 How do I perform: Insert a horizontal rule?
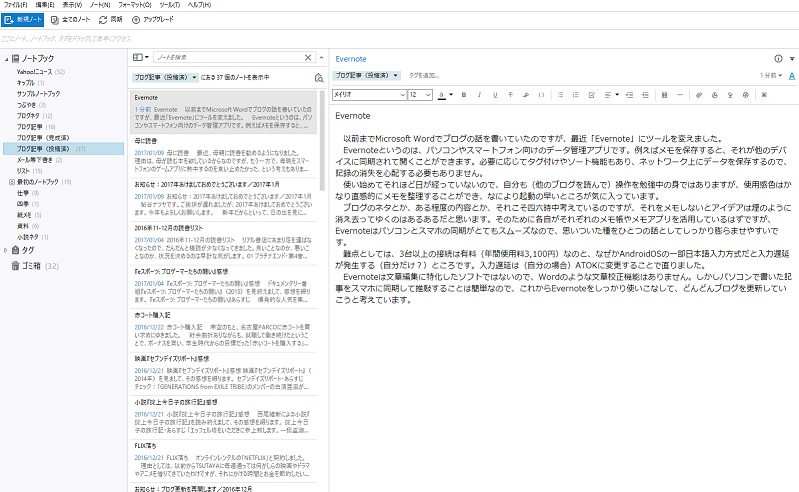click(x=680, y=95)
